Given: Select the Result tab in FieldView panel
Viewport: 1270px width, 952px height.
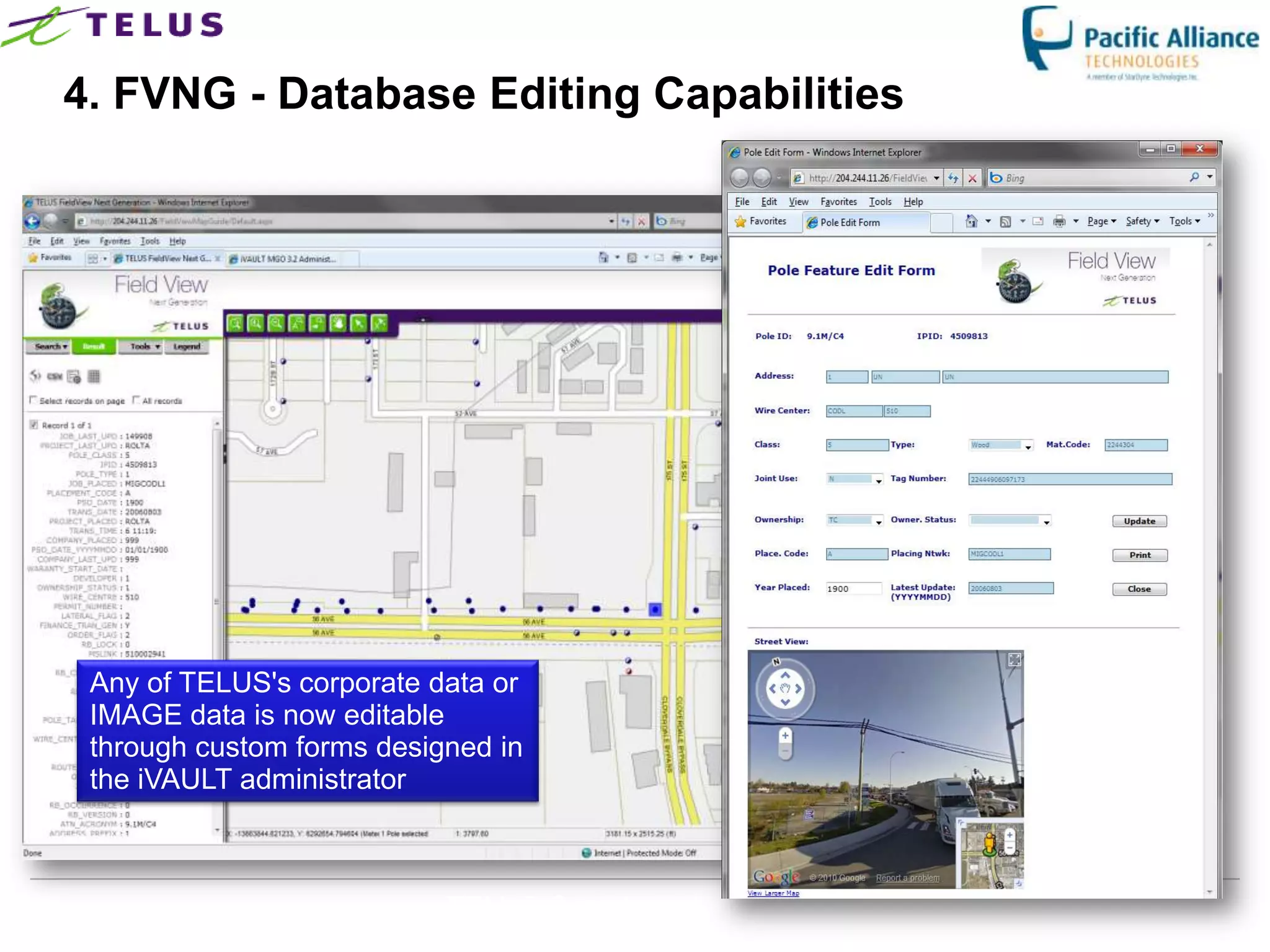Looking at the screenshot, I should point(94,346).
